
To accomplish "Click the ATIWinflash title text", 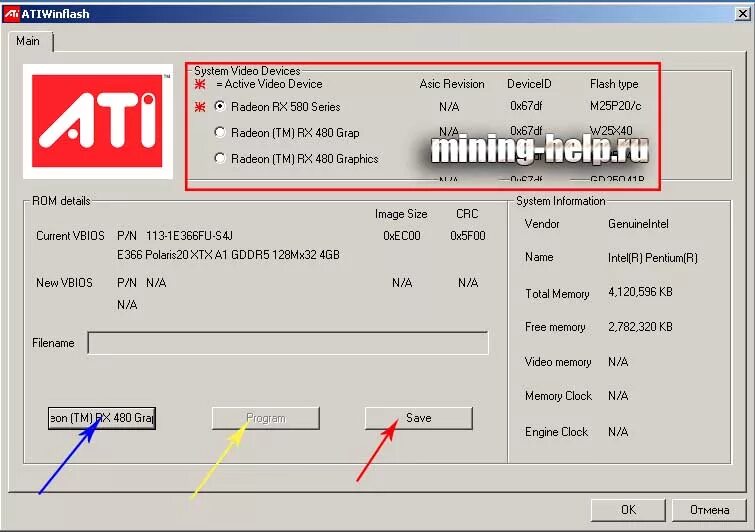I will pos(55,14).
